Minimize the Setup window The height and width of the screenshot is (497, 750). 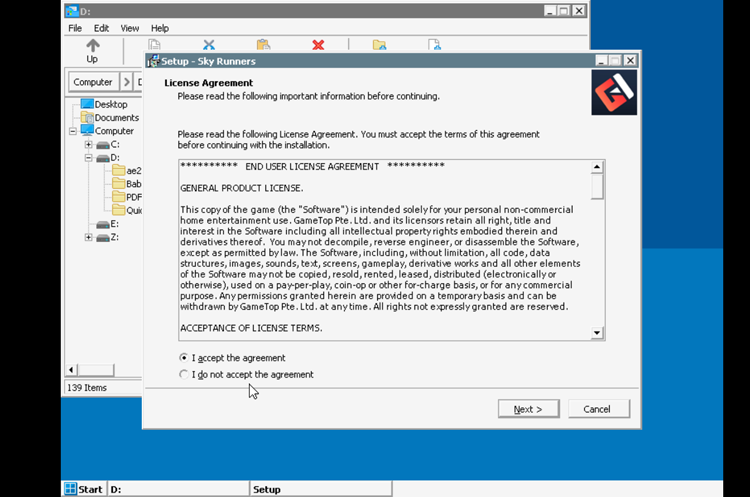click(602, 60)
